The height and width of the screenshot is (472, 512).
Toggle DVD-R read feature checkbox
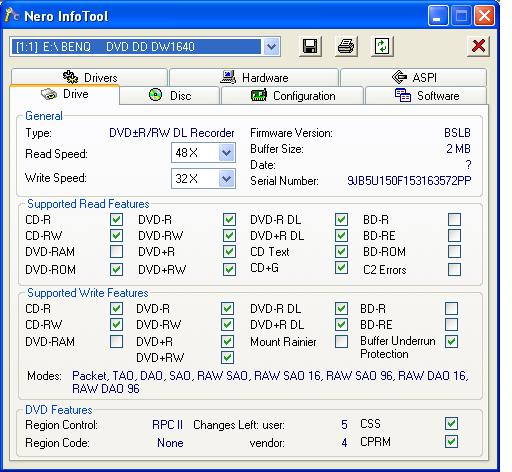[229, 220]
